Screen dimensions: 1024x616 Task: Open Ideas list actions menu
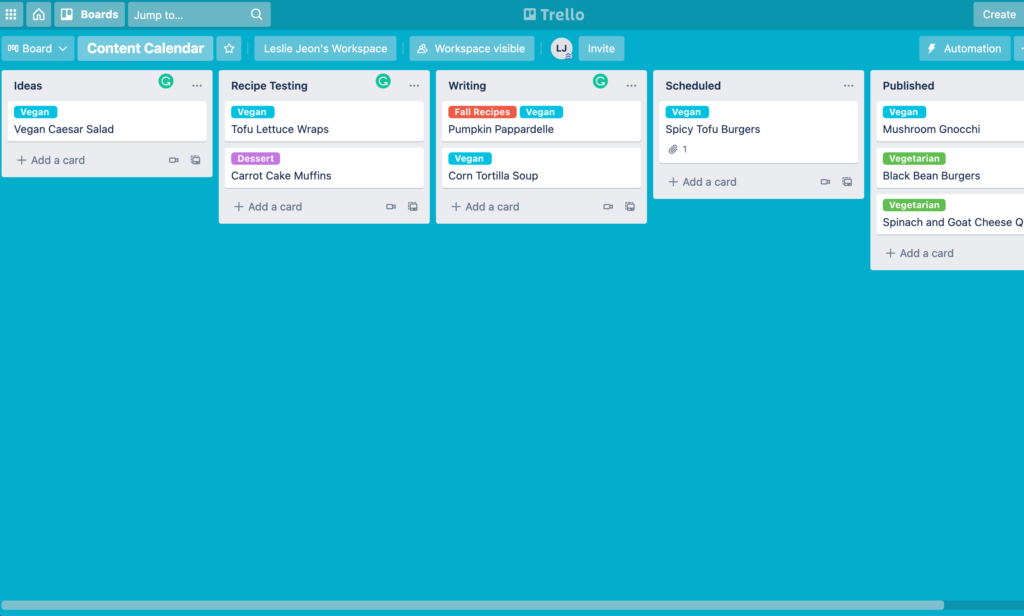(197, 86)
